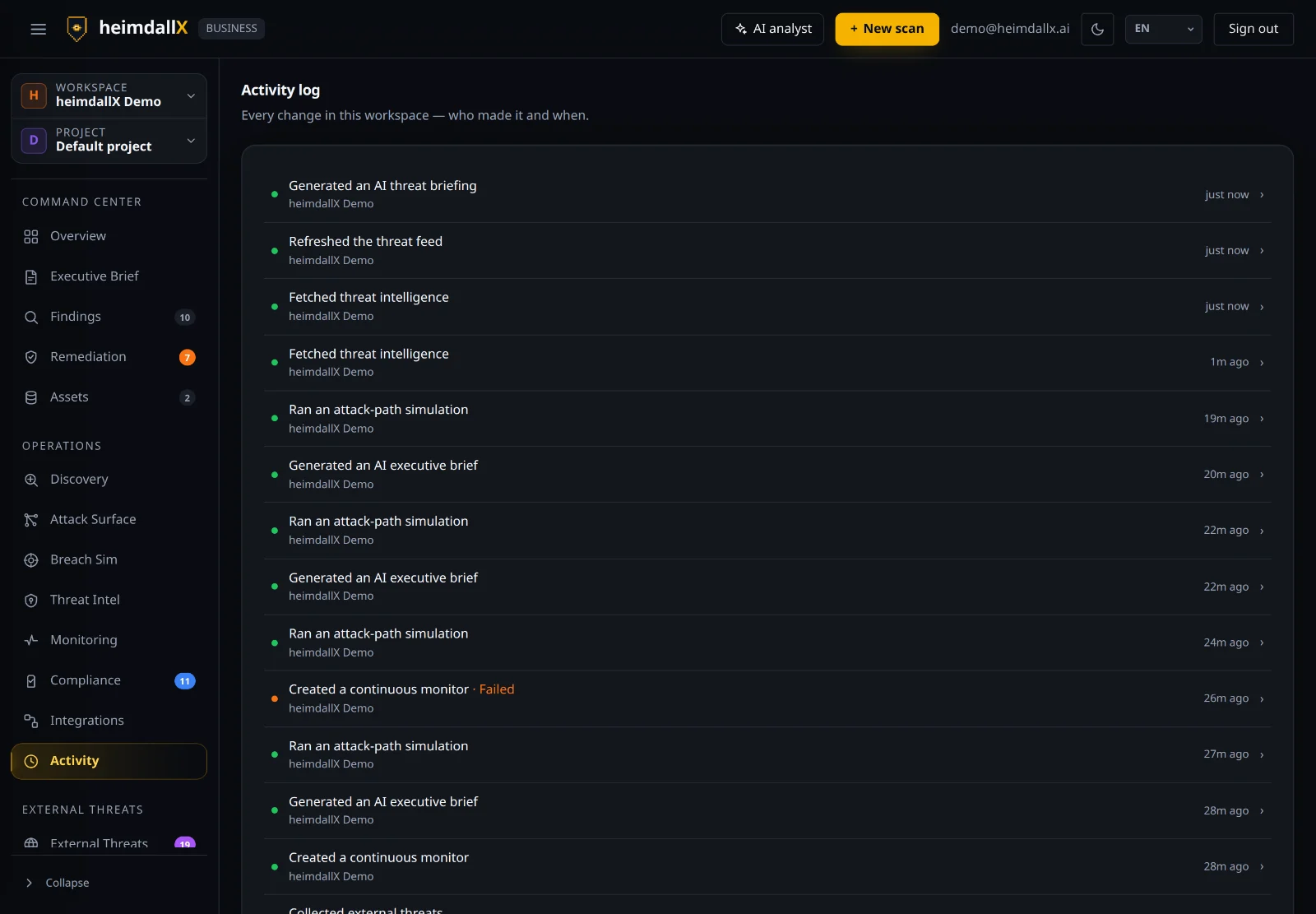Open the EN language dropdown

1163,29
